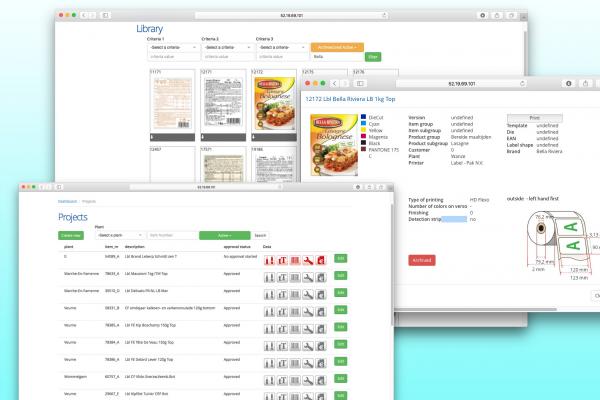Screen dimensions: 600x400
Task: Open wrench icon in the No approval started row
Action: point(308,260)
